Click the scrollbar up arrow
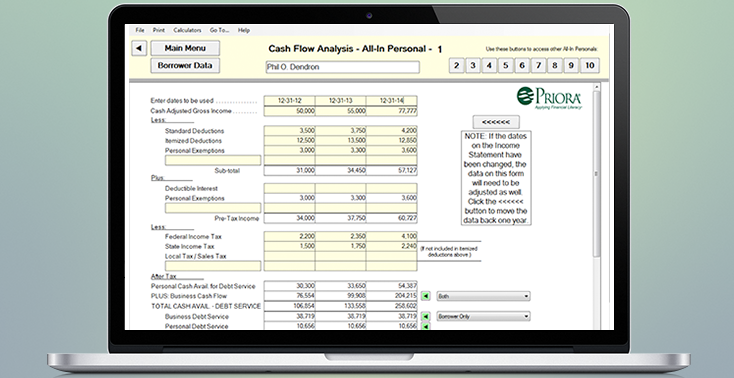 [596, 88]
